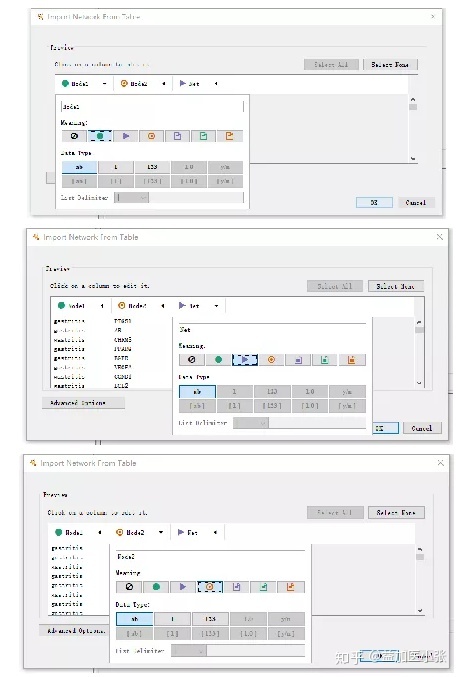The width and height of the screenshot is (458, 677).
Task: Toggle 'ab' String data type in Node1 editor
Action: click(79, 167)
